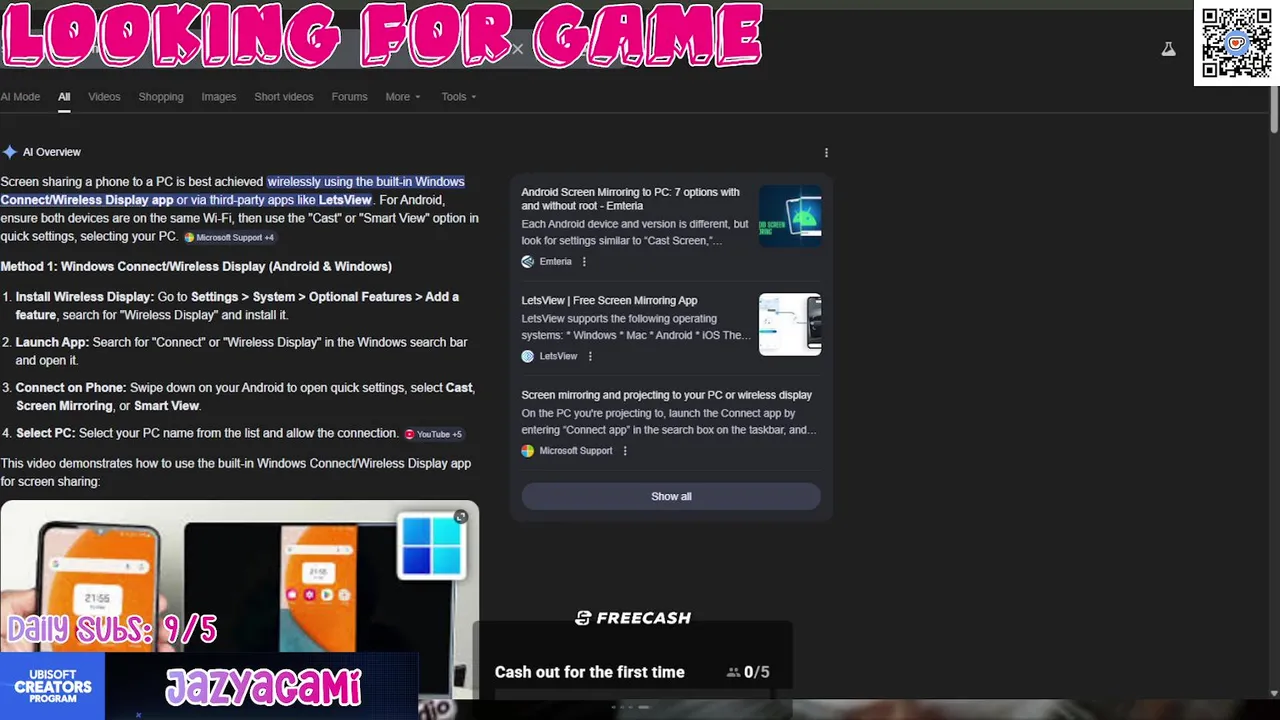Click the Launch App step text
The height and width of the screenshot is (720, 1280).
[x=241, y=351]
